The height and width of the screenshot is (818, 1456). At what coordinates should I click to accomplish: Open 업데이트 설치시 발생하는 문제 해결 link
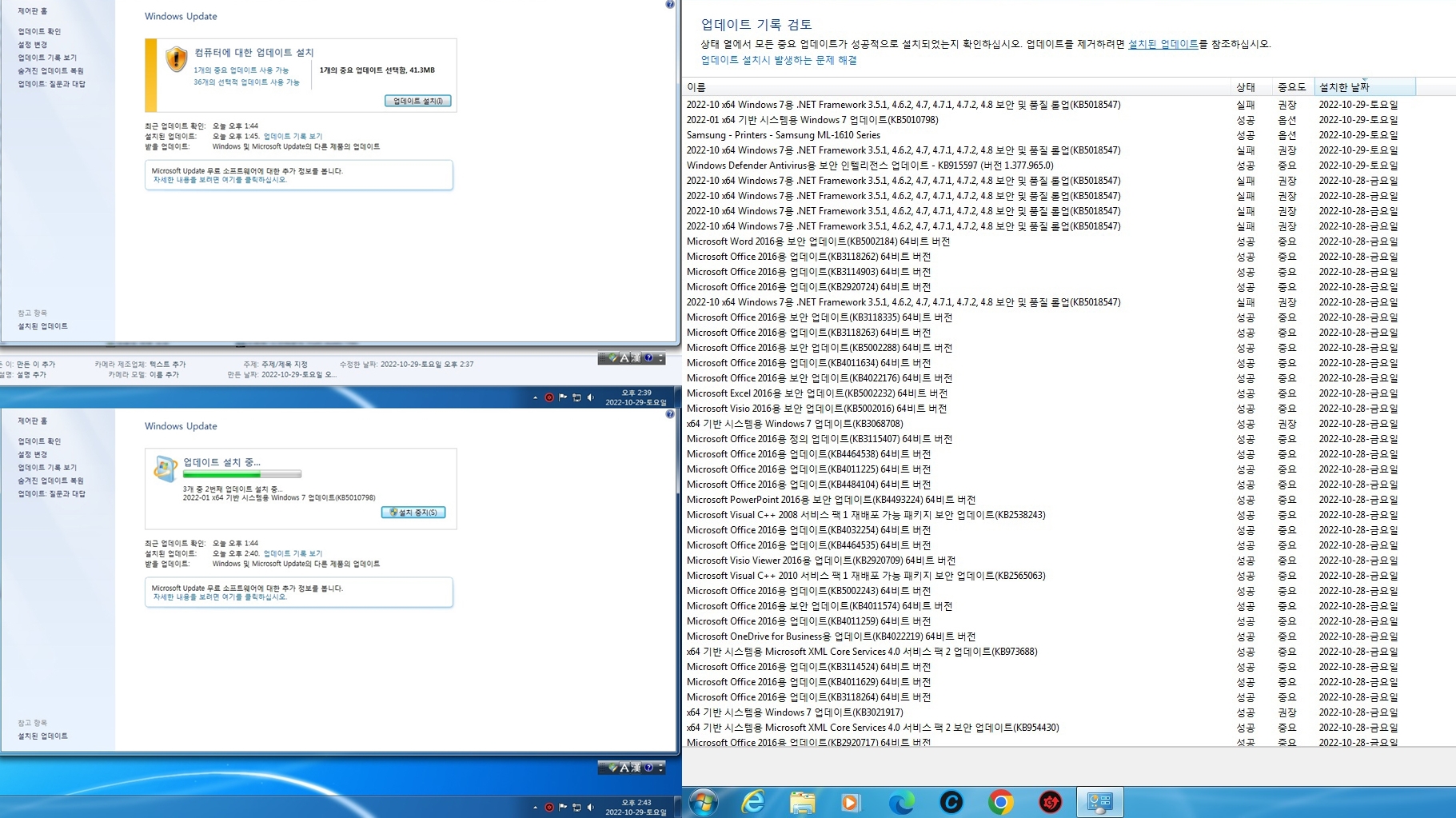[x=779, y=60]
